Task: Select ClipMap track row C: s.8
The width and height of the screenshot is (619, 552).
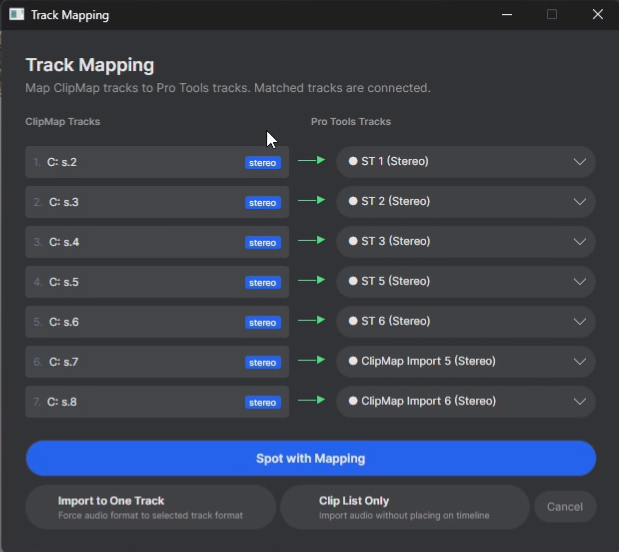Action: point(157,402)
